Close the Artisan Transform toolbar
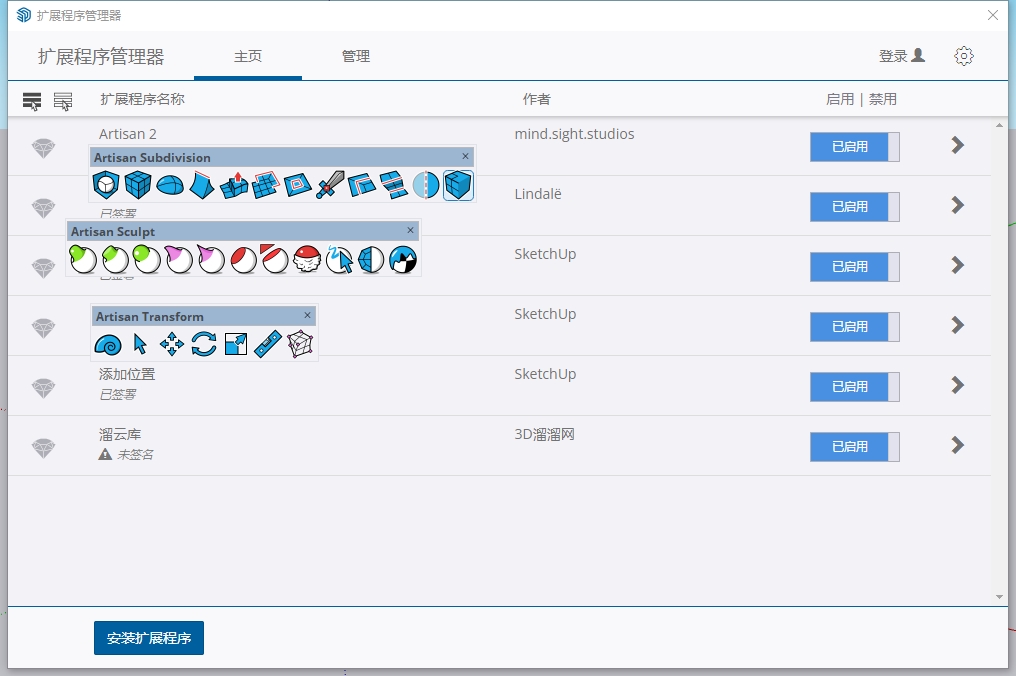Screen dimensions: 1016x676 308,315
